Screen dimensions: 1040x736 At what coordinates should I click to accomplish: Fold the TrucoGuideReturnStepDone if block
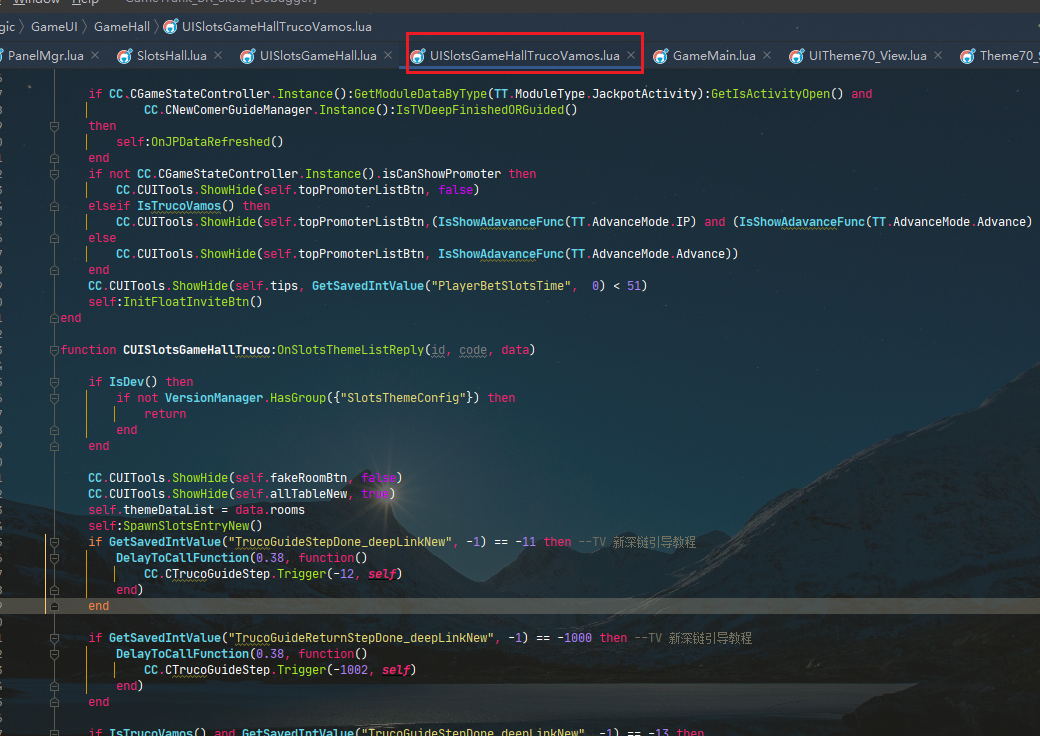tap(54, 638)
